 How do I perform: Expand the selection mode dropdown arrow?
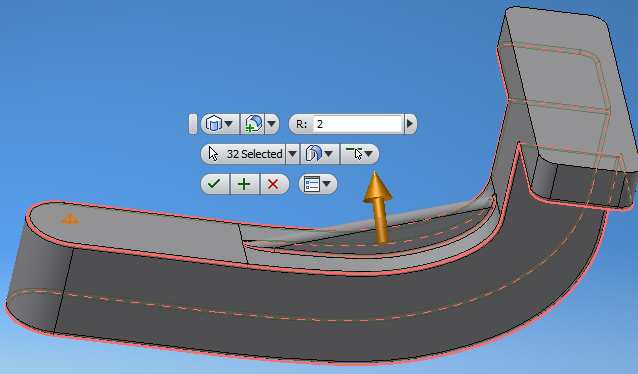coord(369,154)
